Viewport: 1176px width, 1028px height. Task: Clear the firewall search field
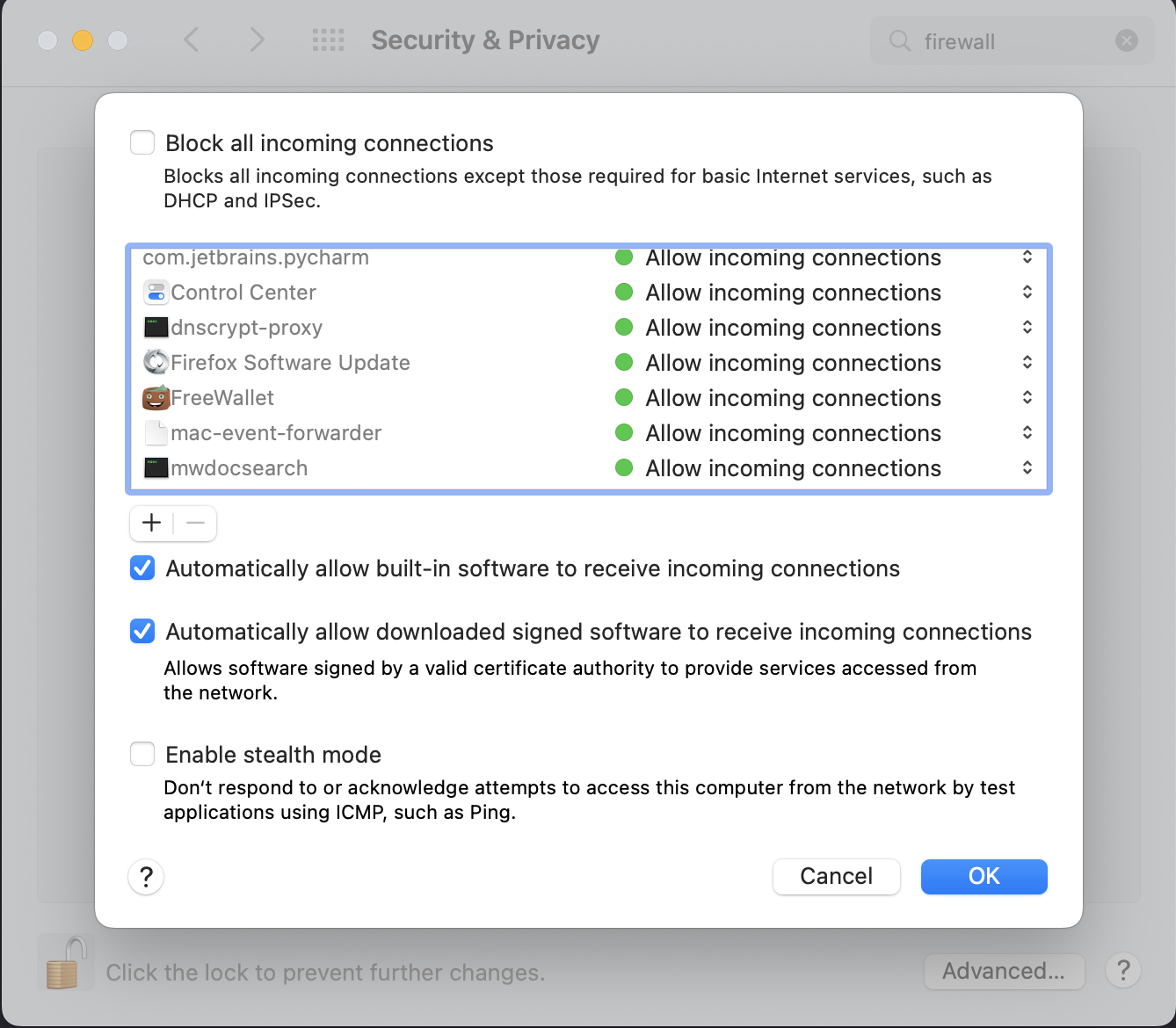point(1127,40)
